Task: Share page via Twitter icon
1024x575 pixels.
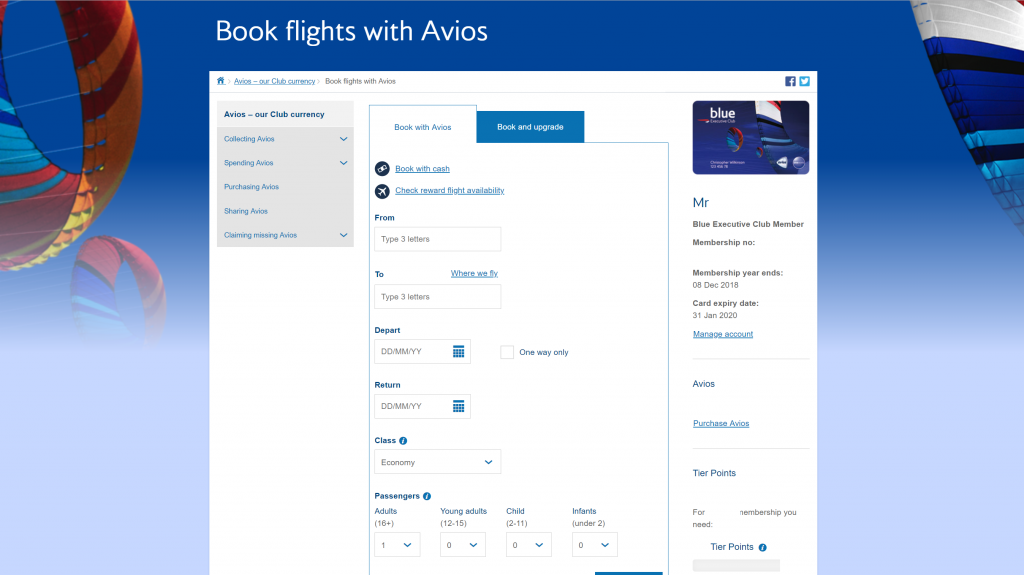Action: click(x=805, y=82)
